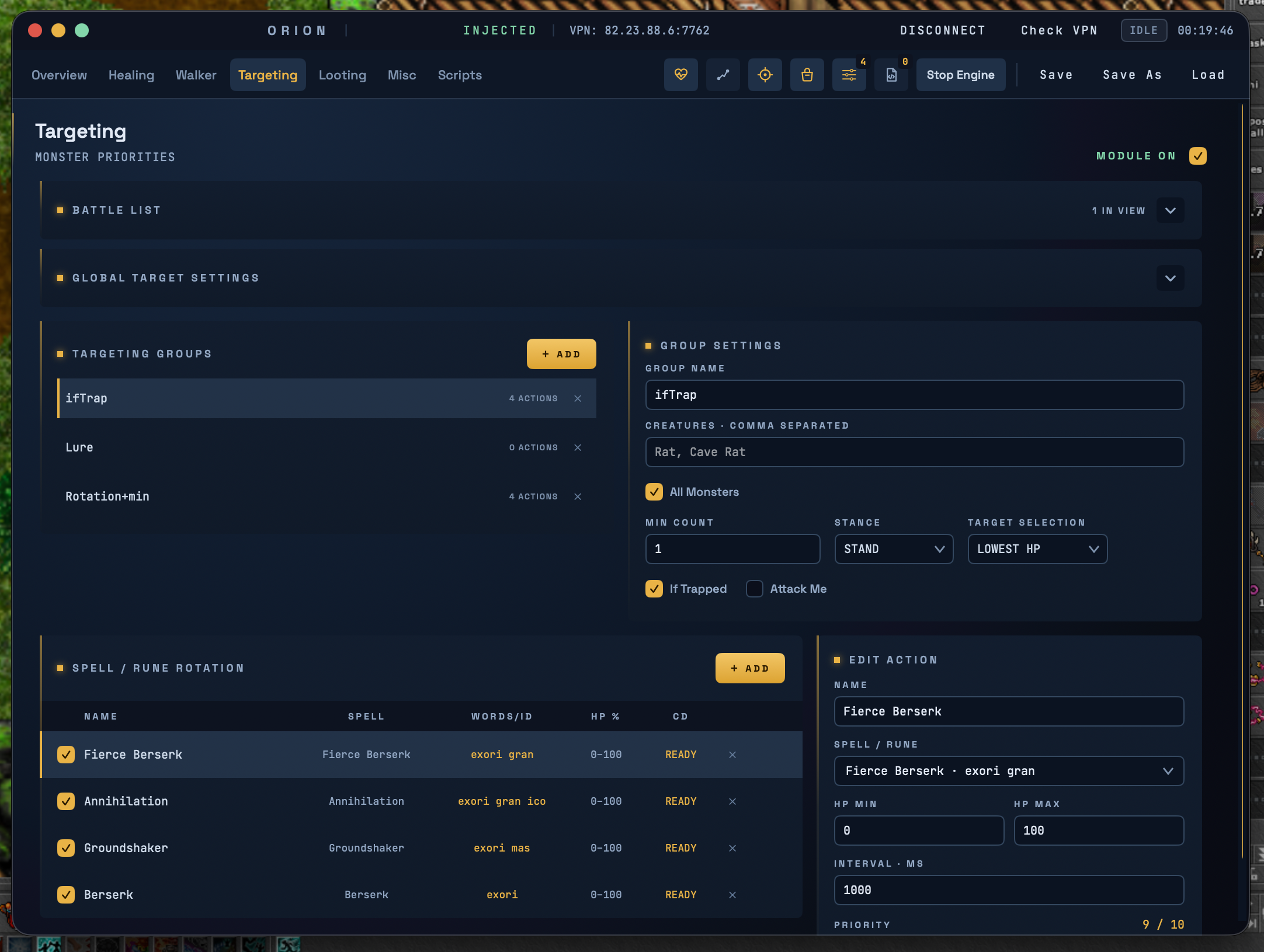Open the Target Selection dropdown LOWEST HP

point(1037,549)
